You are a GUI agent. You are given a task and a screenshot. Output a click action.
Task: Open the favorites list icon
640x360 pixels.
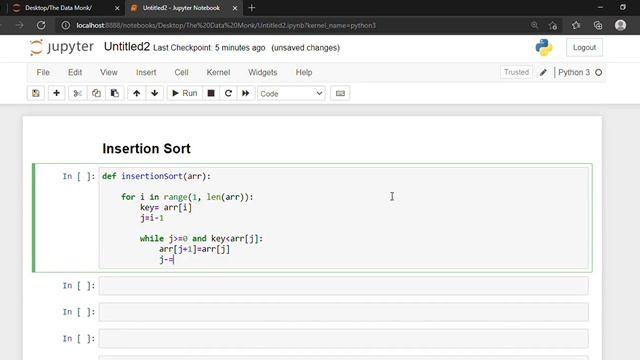point(576,25)
